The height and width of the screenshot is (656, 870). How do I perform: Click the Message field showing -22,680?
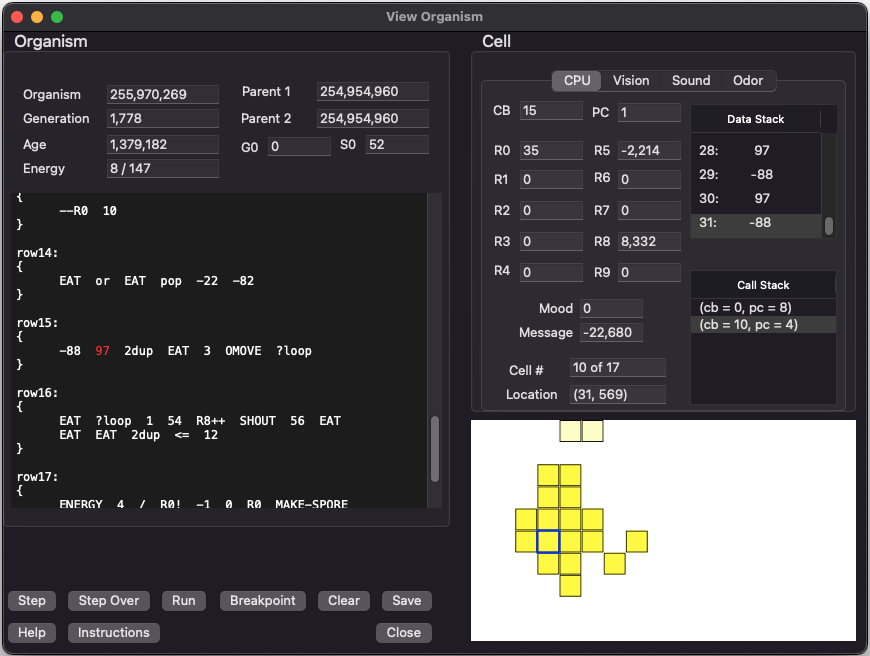click(611, 332)
